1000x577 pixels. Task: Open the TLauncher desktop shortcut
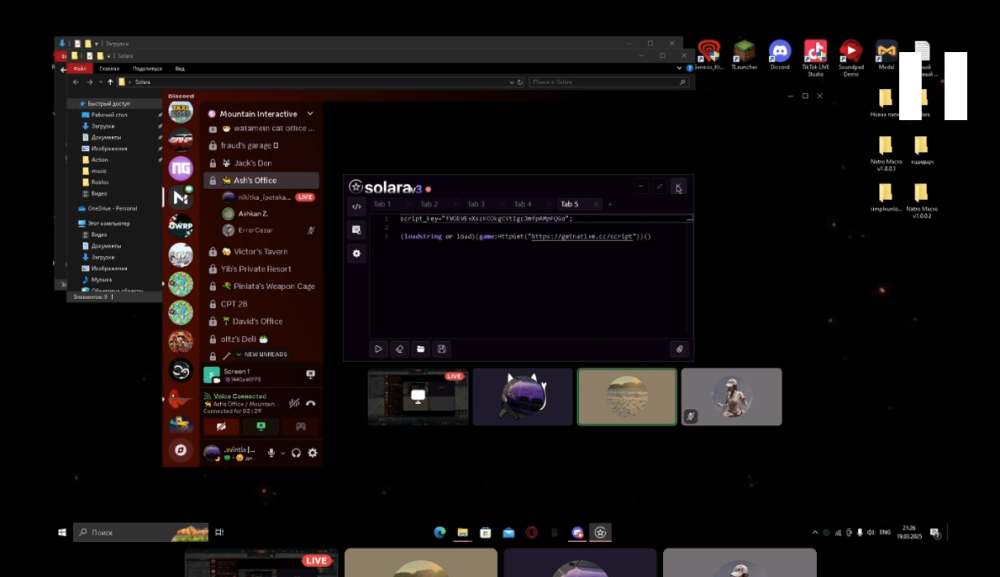click(x=744, y=54)
